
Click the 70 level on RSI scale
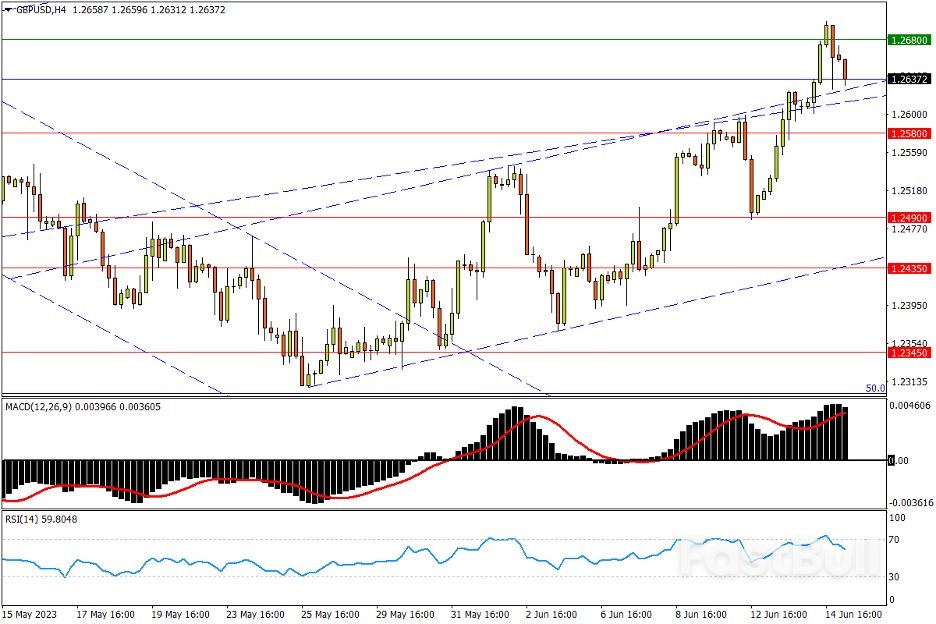pyautogui.click(x=894, y=540)
